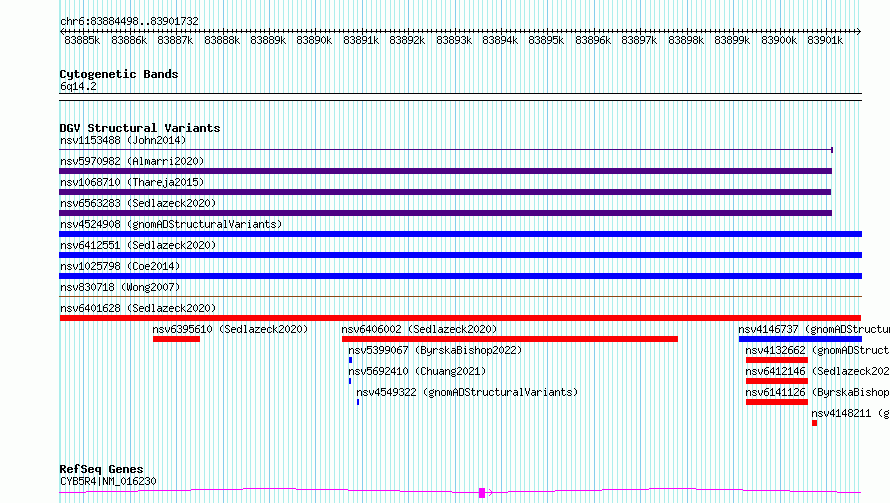Viewport: 890px width, 503px height.
Task: Click the 6q14.2 cytogenetic band label
Action: tap(78, 86)
